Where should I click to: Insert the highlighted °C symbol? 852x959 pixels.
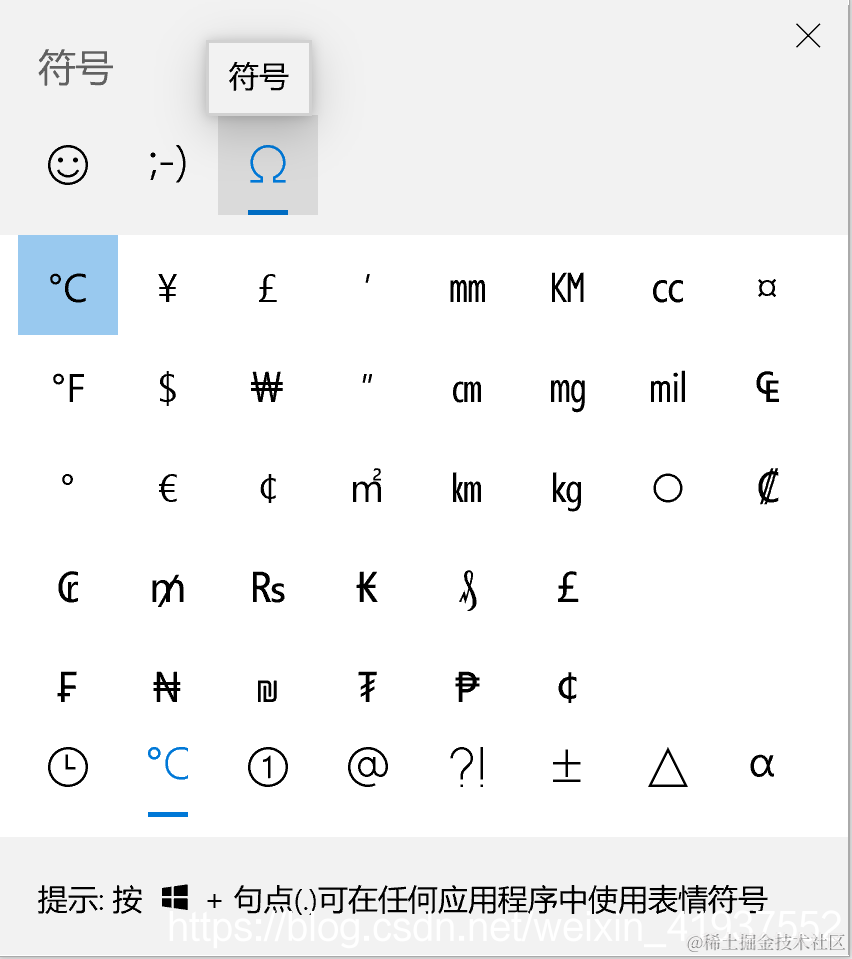(x=68, y=285)
